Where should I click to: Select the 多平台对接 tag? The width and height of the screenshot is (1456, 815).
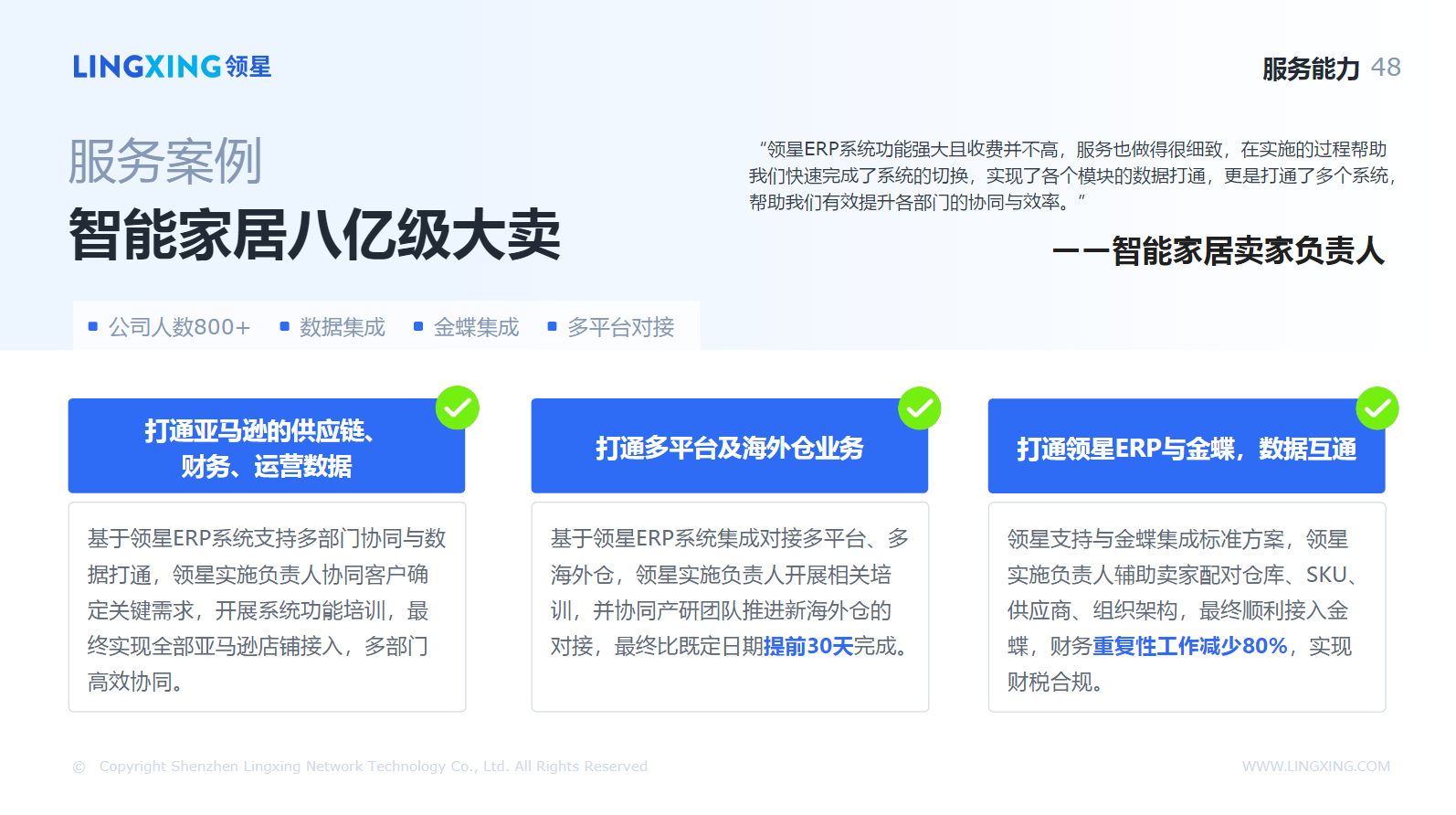pyautogui.click(x=611, y=327)
